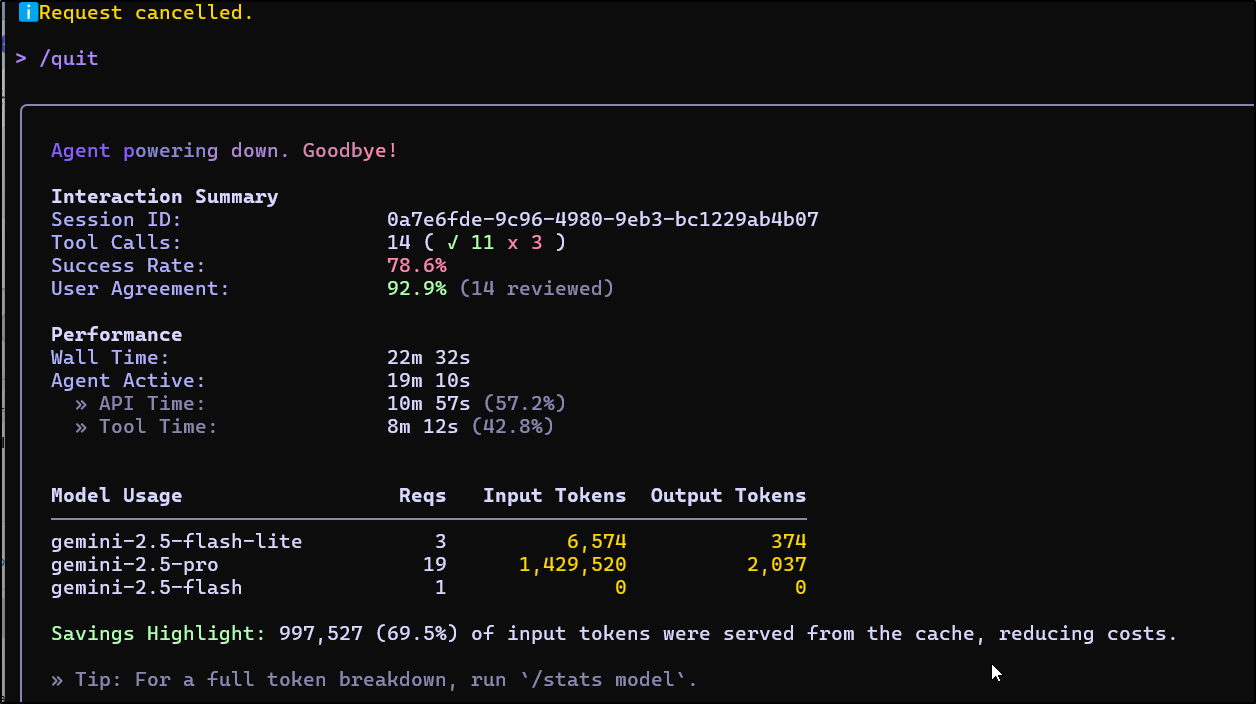Click the > prompt symbol before /quit
This screenshot has height=704, width=1256.
(21, 59)
